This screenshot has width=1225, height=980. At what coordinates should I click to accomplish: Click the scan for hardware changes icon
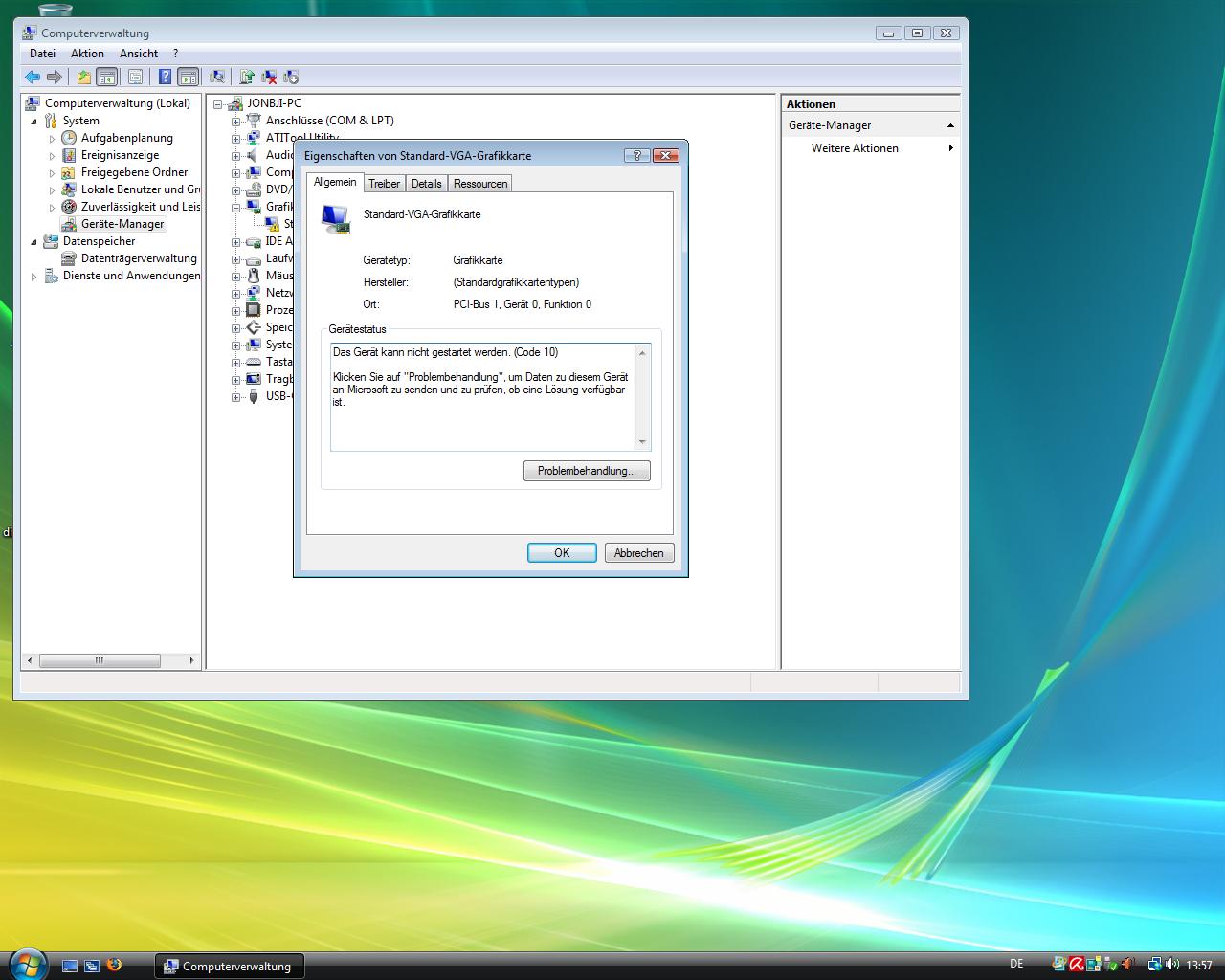pos(217,77)
